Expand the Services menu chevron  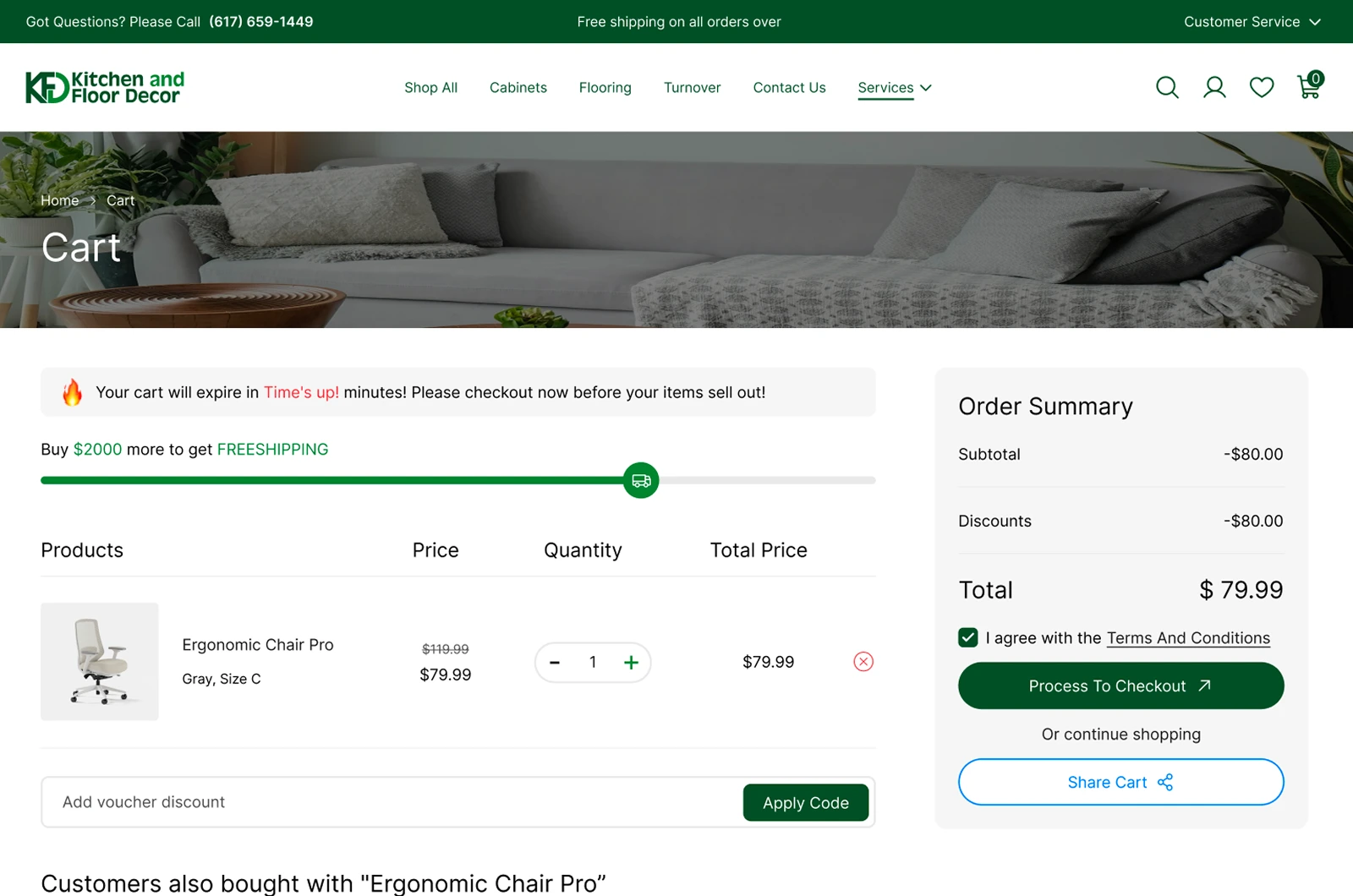tap(926, 88)
